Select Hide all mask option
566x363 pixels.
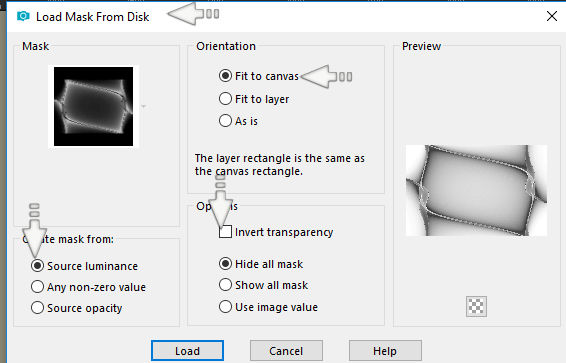(x=261, y=264)
